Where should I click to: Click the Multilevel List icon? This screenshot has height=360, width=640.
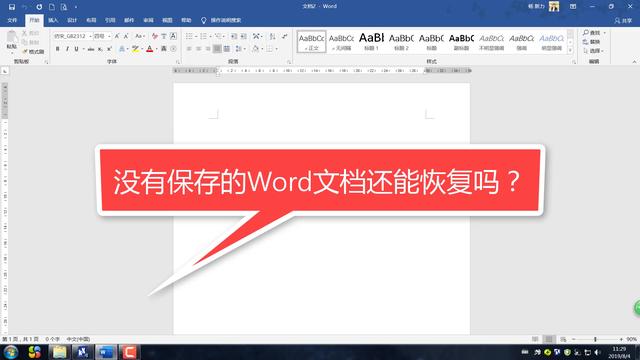(218, 36)
